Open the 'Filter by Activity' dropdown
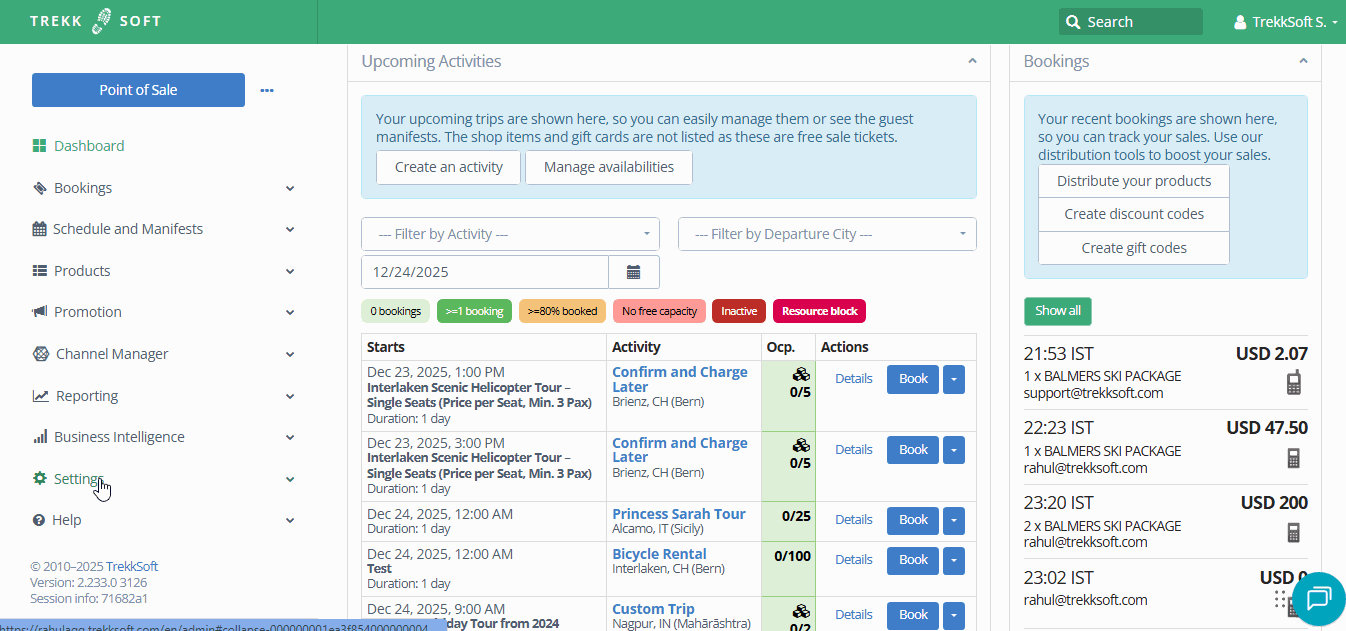 tap(510, 233)
